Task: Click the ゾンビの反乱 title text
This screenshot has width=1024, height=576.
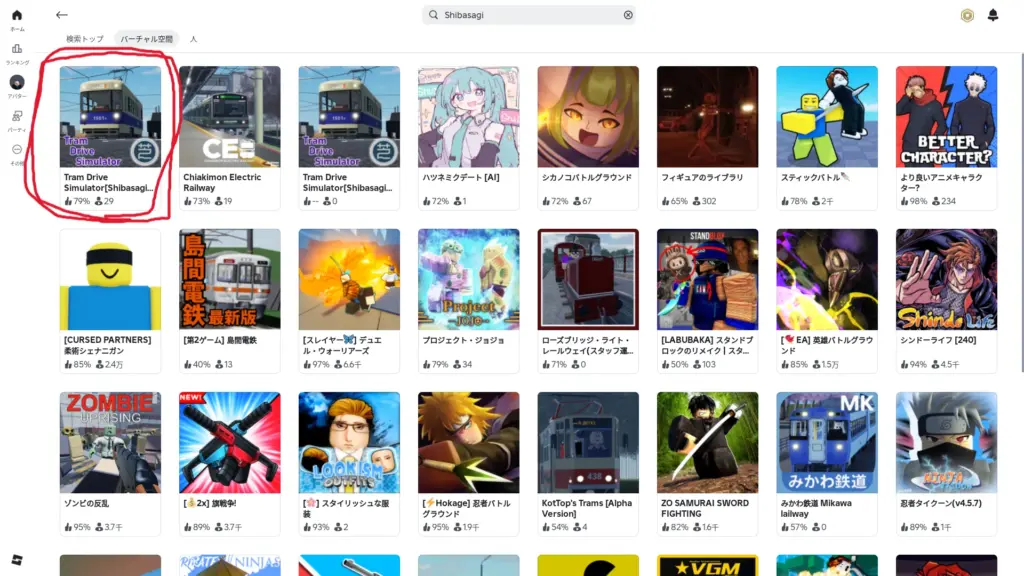Action: 86,504
